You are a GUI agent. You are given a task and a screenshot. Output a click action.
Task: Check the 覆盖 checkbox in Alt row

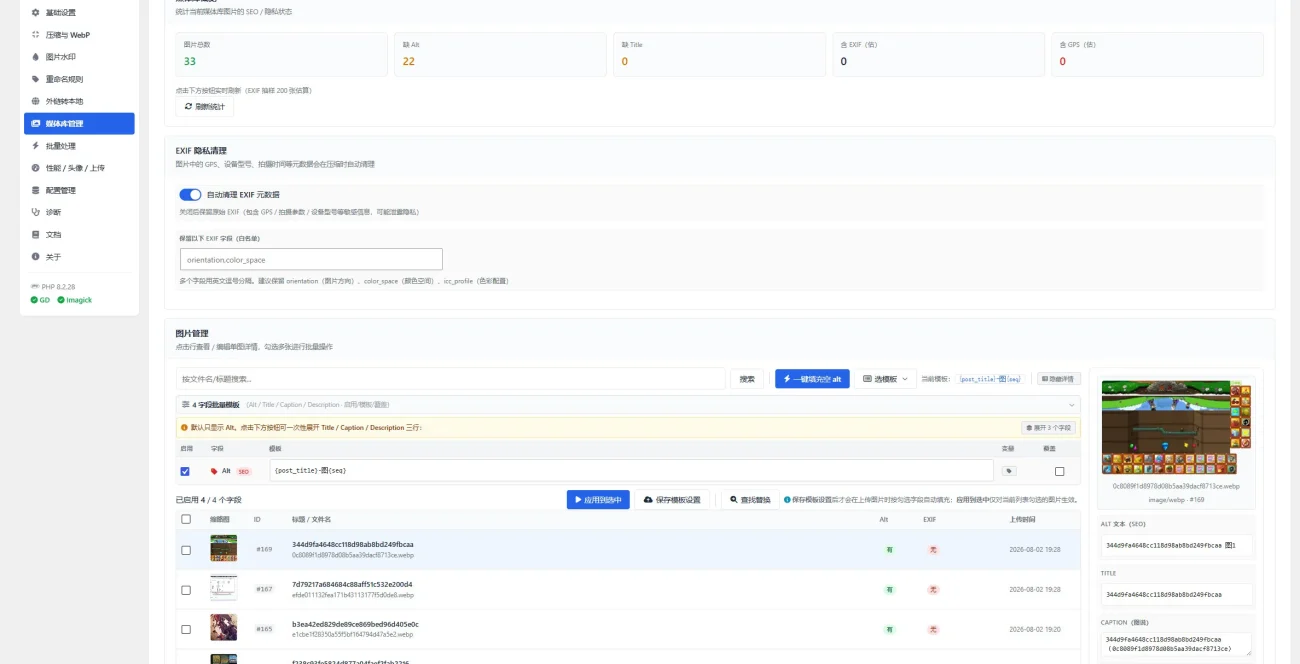tap(1059, 471)
